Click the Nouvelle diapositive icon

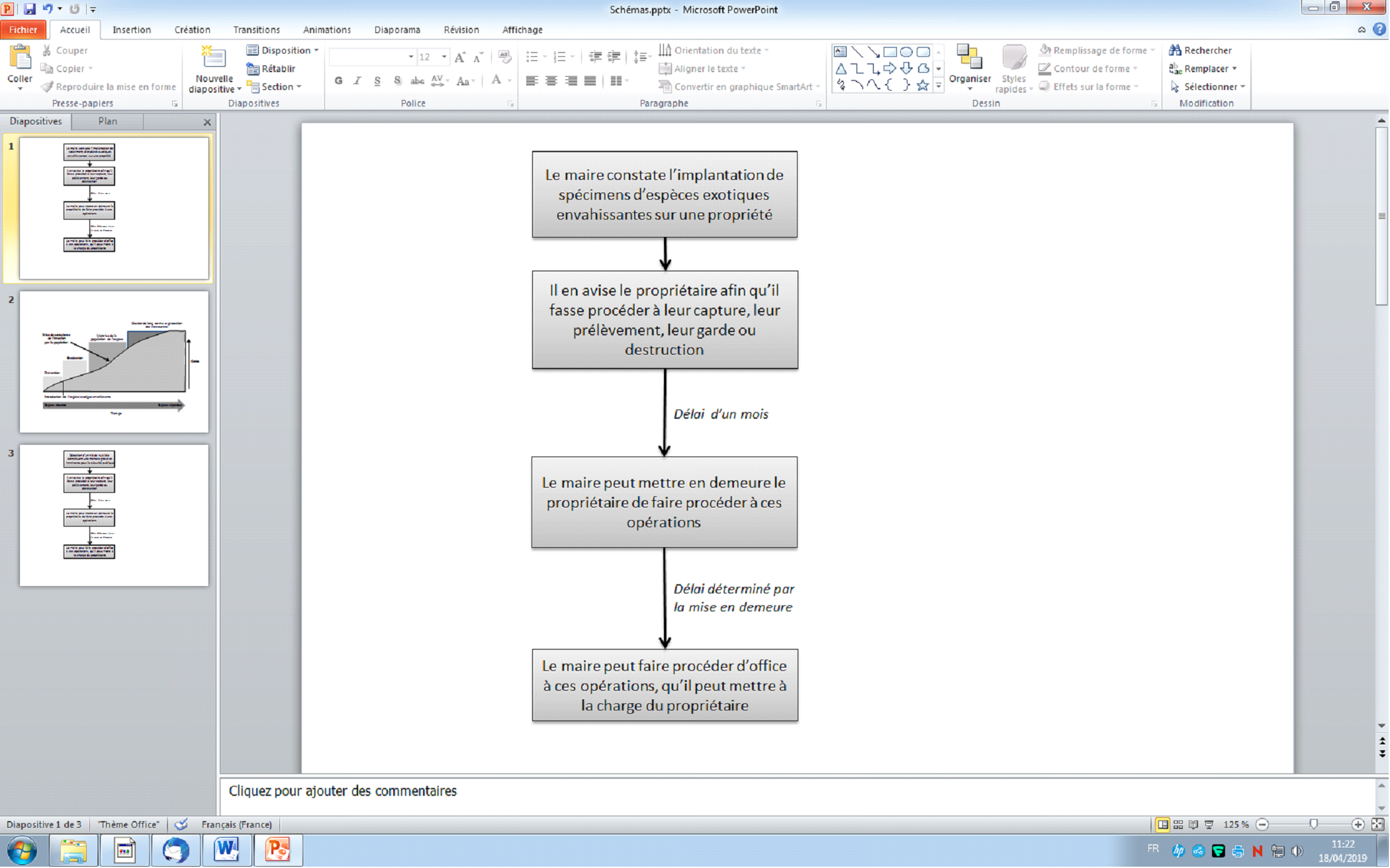[214, 58]
